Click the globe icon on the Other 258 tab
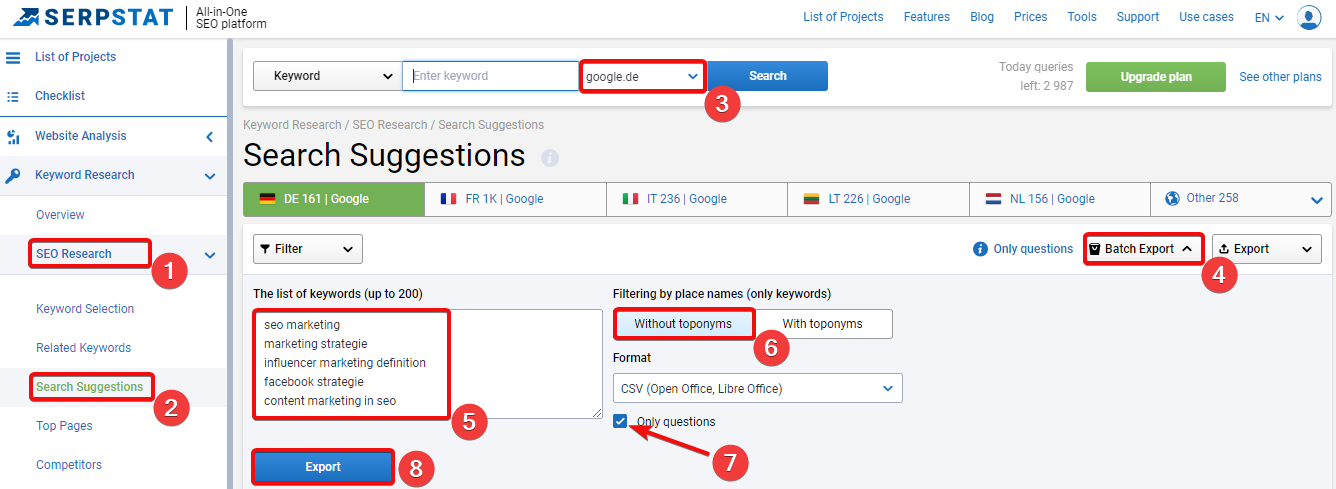Viewport: 1336px width, 489px height. pyautogui.click(x=1172, y=198)
